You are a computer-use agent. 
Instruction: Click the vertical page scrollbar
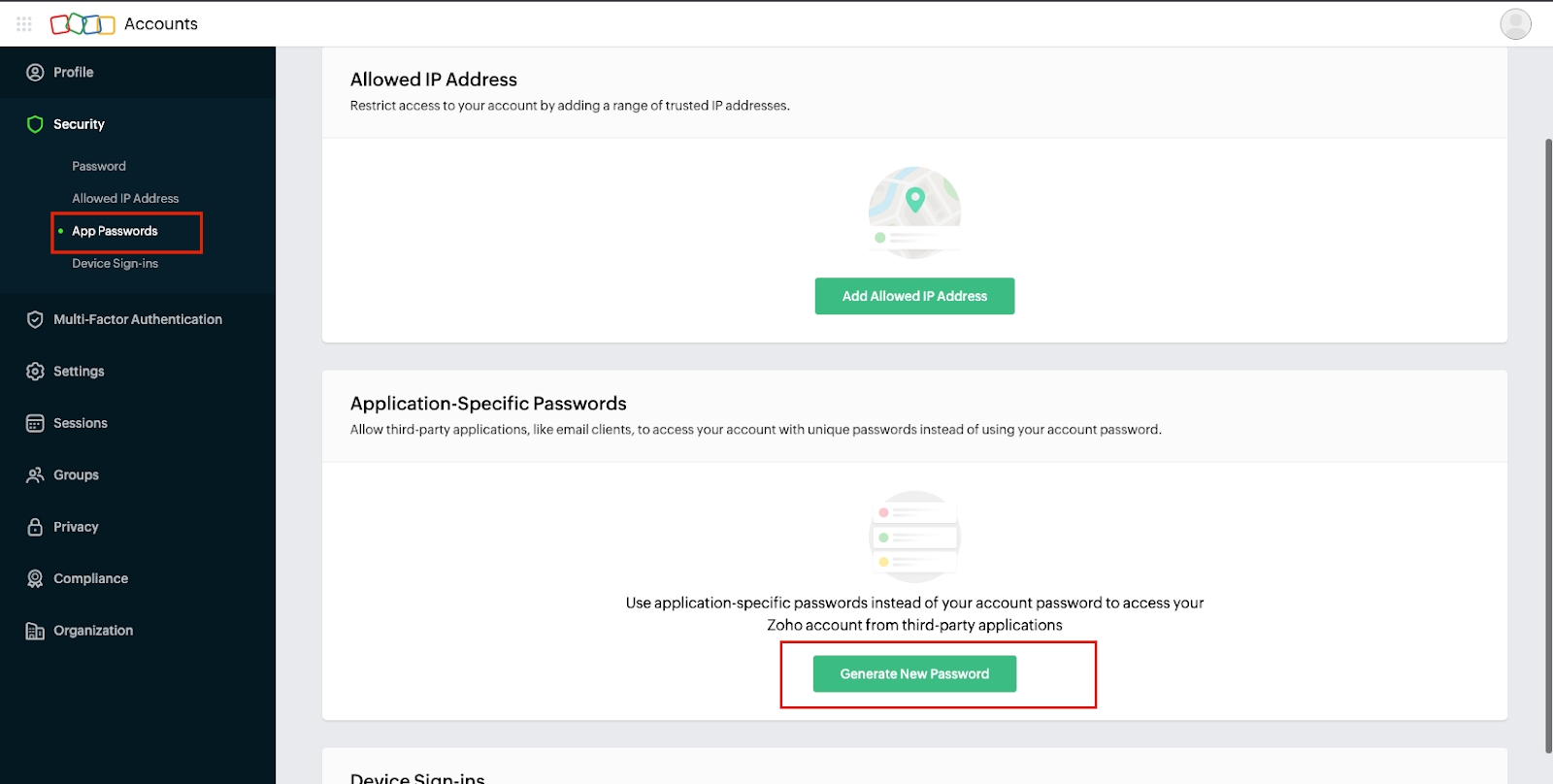point(1548,446)
